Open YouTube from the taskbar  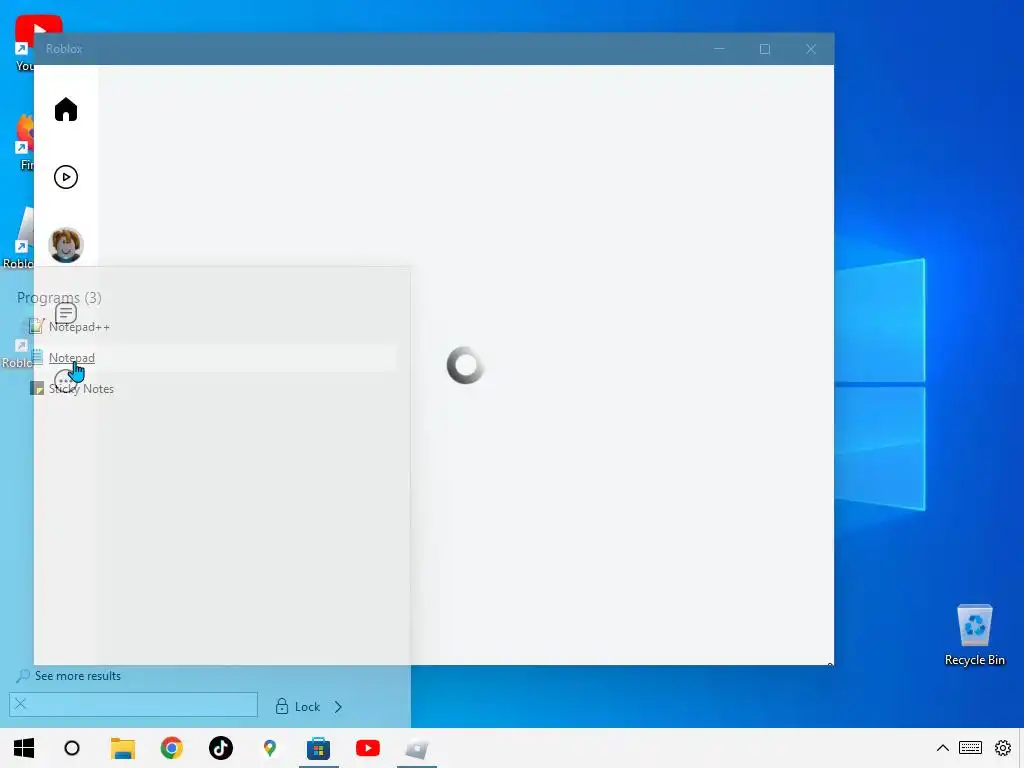[368, 748]
